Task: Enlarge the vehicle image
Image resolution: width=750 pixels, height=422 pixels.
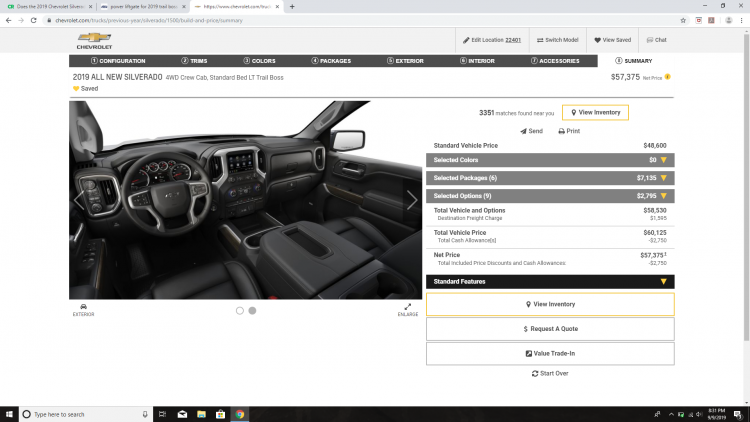Action: [408, 310]
